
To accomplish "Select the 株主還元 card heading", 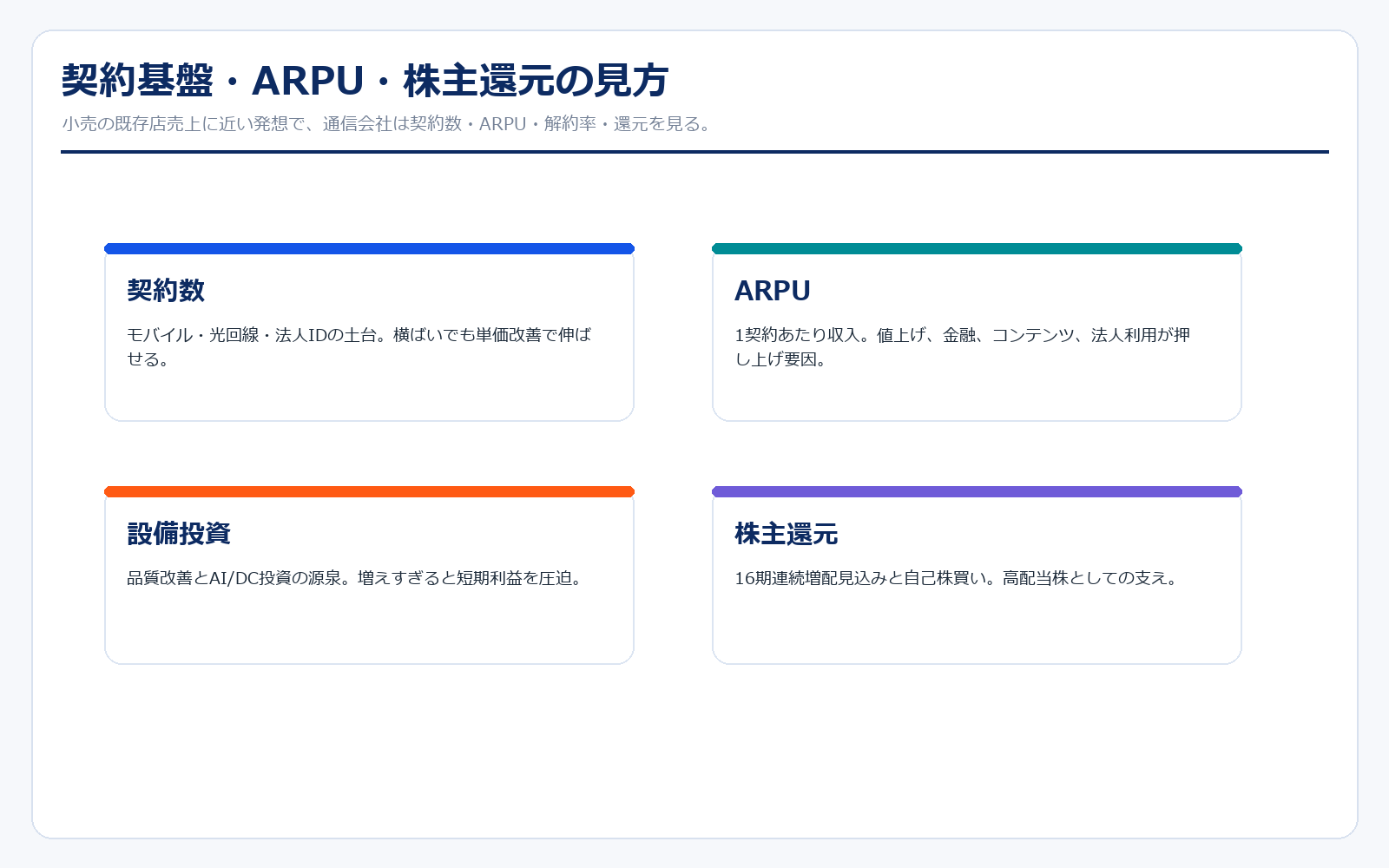I will [x=787, y=534].
